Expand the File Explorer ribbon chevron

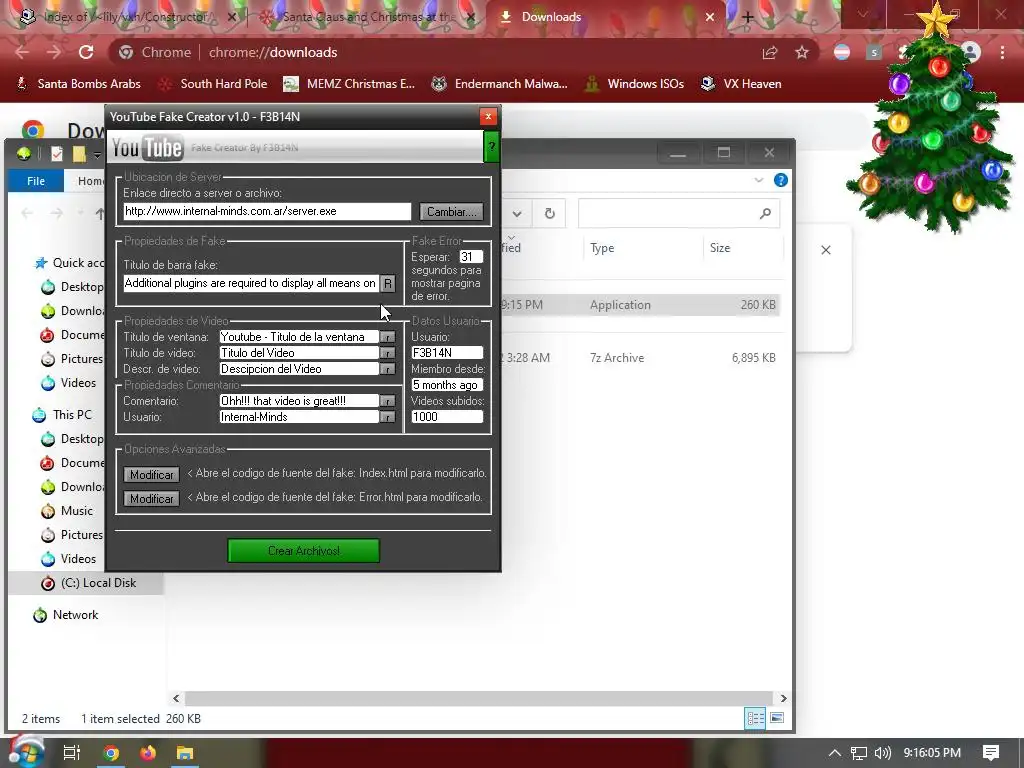click(759, 180)
